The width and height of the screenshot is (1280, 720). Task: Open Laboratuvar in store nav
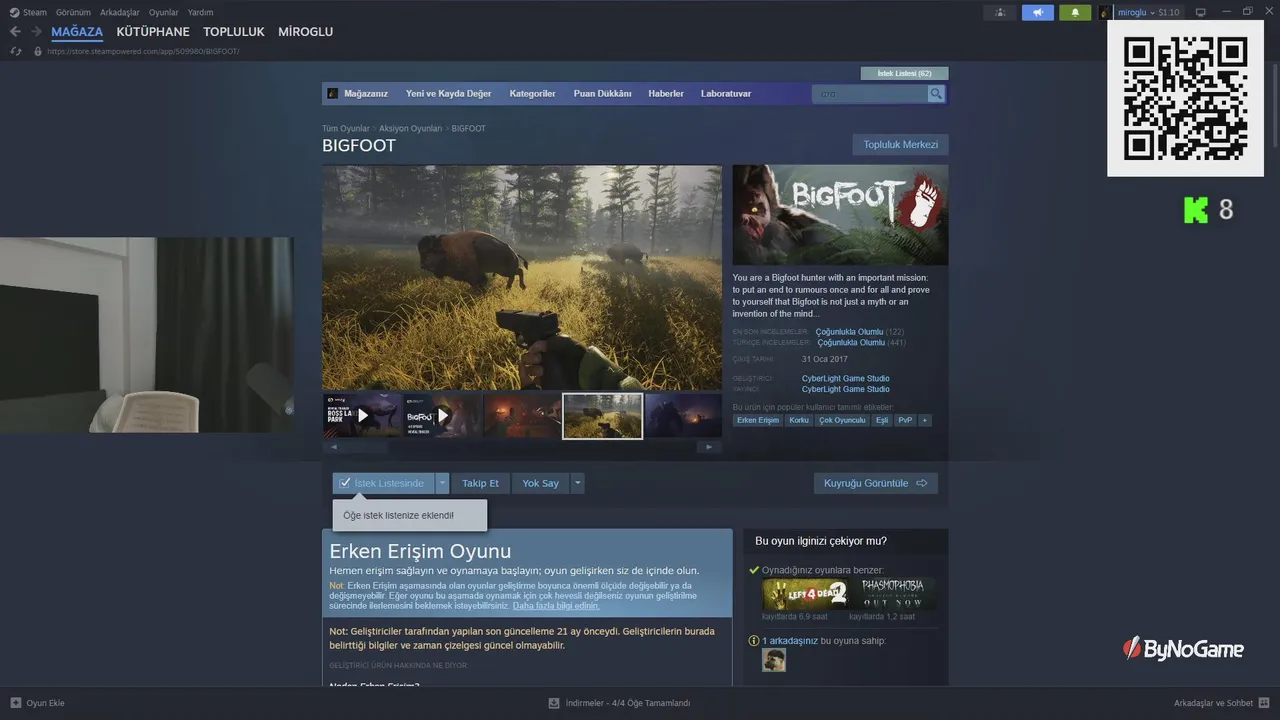tap(726, 93)
